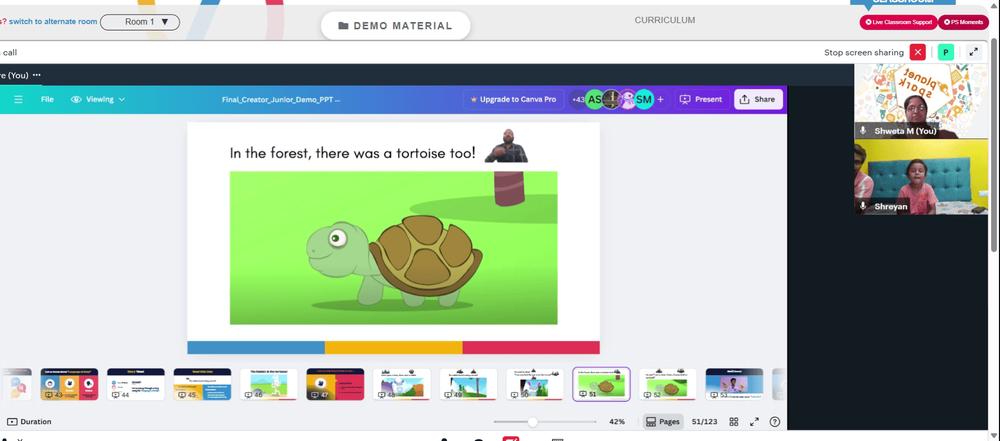Toggle the Pages view button
The height and width of the screenshot is (441, 1000).
663,422
